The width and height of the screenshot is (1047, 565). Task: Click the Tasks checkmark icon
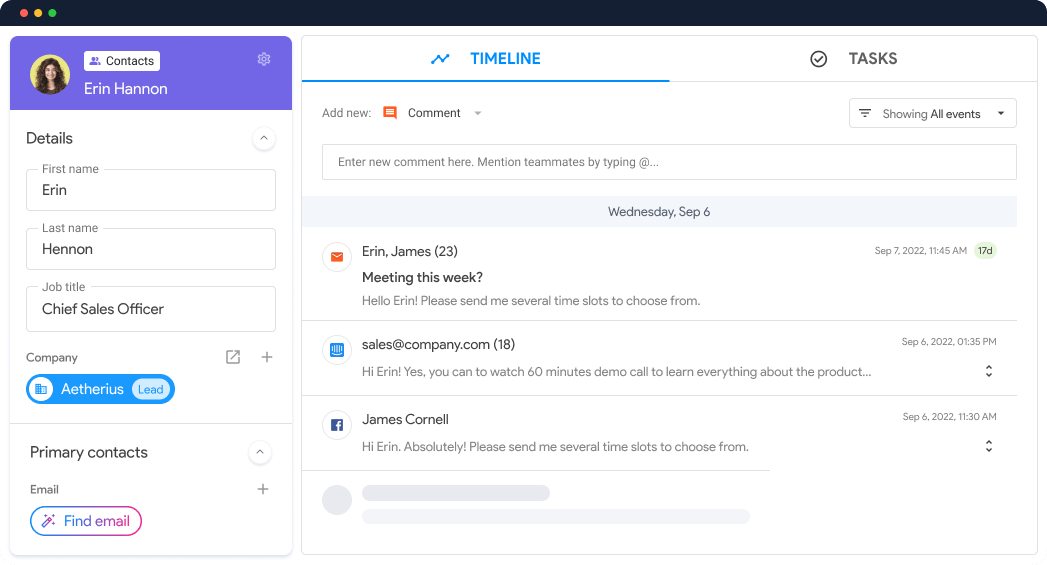click(819, 59)
